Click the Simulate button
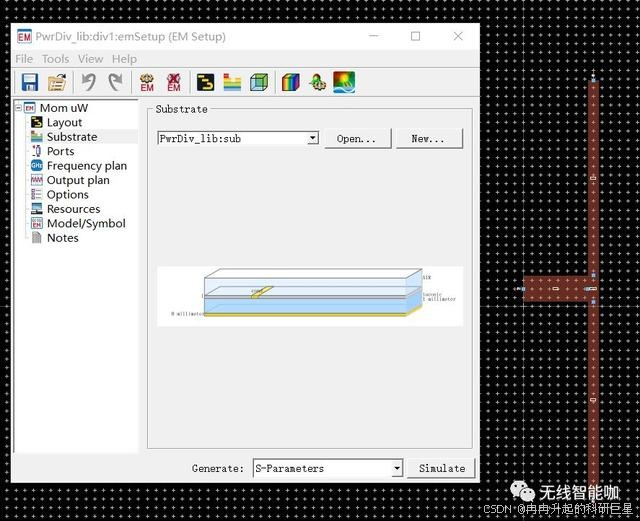The image size is (640, 521). click(442, 468)
